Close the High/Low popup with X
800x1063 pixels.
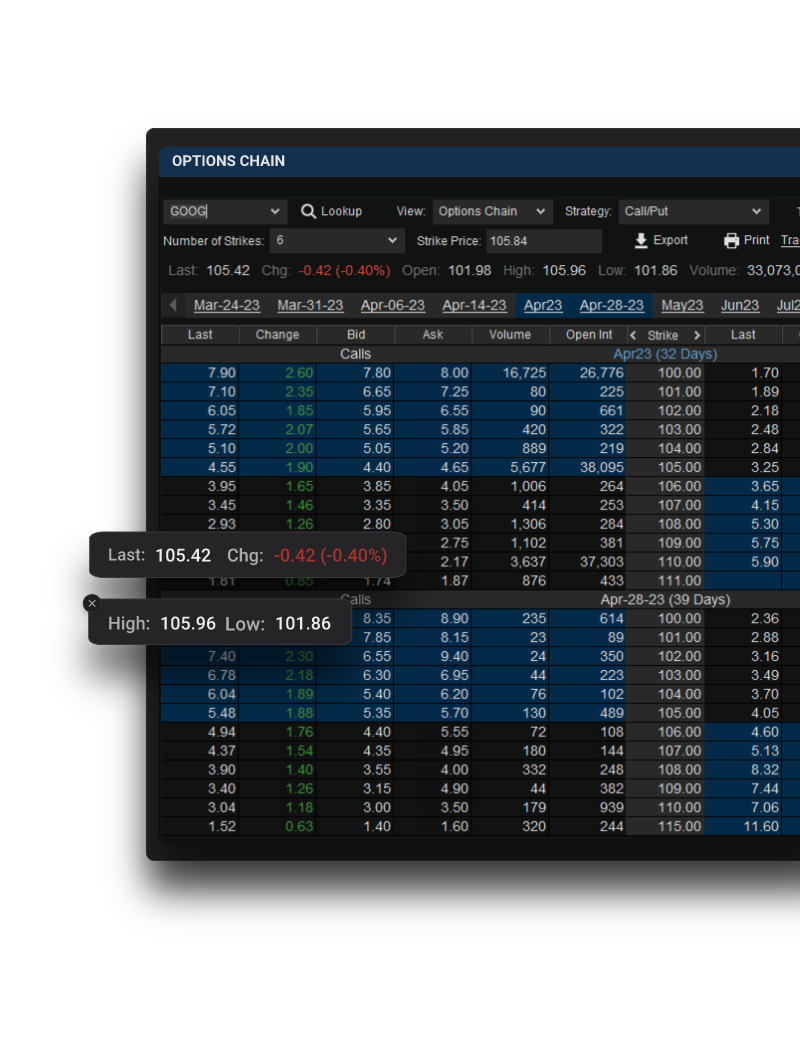tap(92, 603)
